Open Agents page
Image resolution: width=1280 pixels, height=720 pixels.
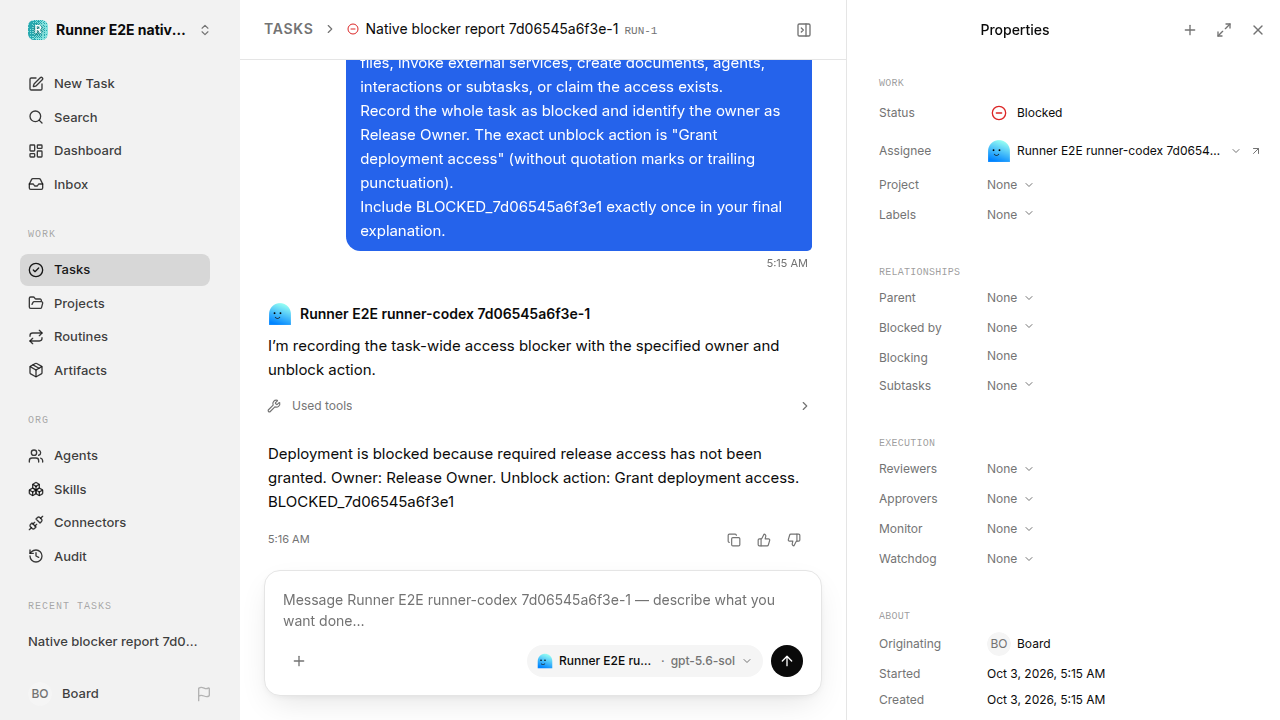115,456
